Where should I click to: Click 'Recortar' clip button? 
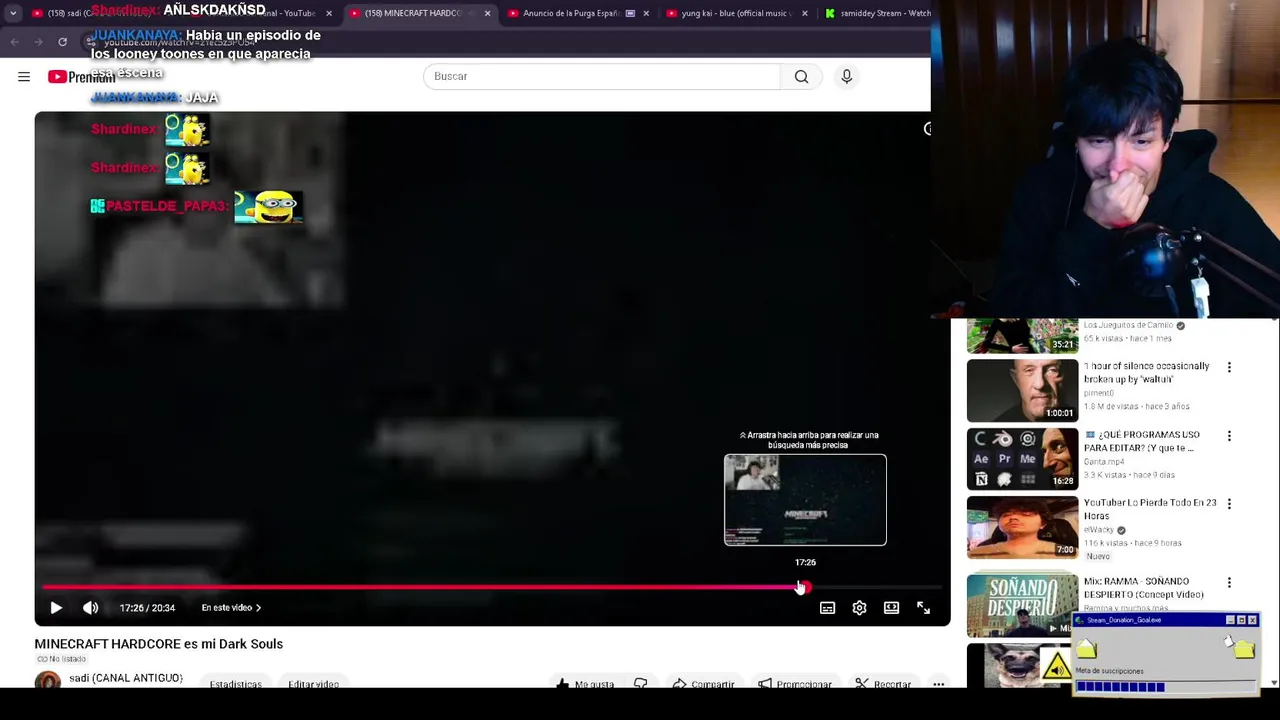(883, 684)
